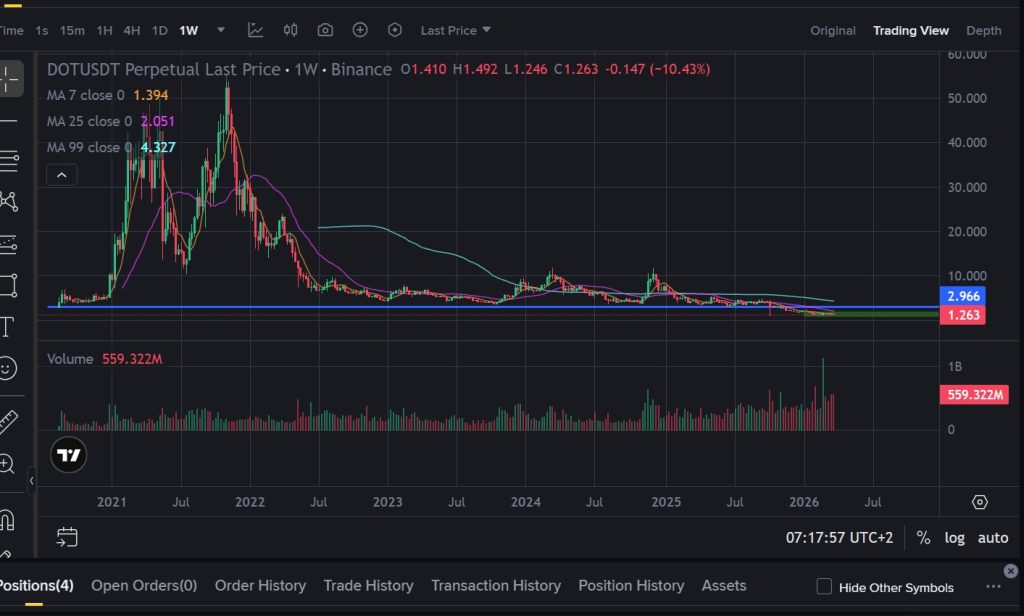The height and width of the screenshot is (616, 1024).
Task: Toggle the log scale option
Action: click(954, 538)
